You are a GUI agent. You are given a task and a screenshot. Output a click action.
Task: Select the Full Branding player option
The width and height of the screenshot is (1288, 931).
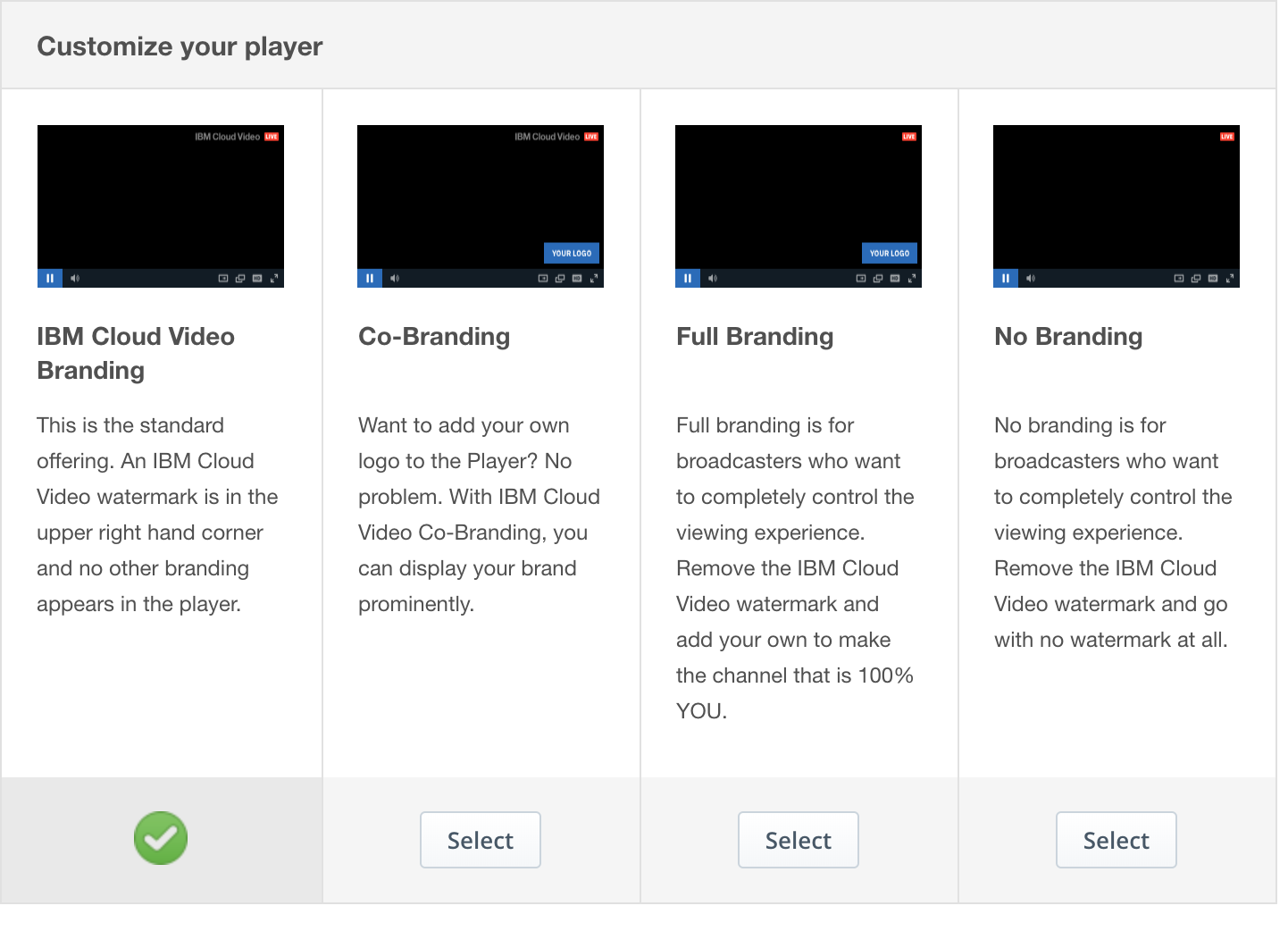pyautogui.click(x=799, y=840)
